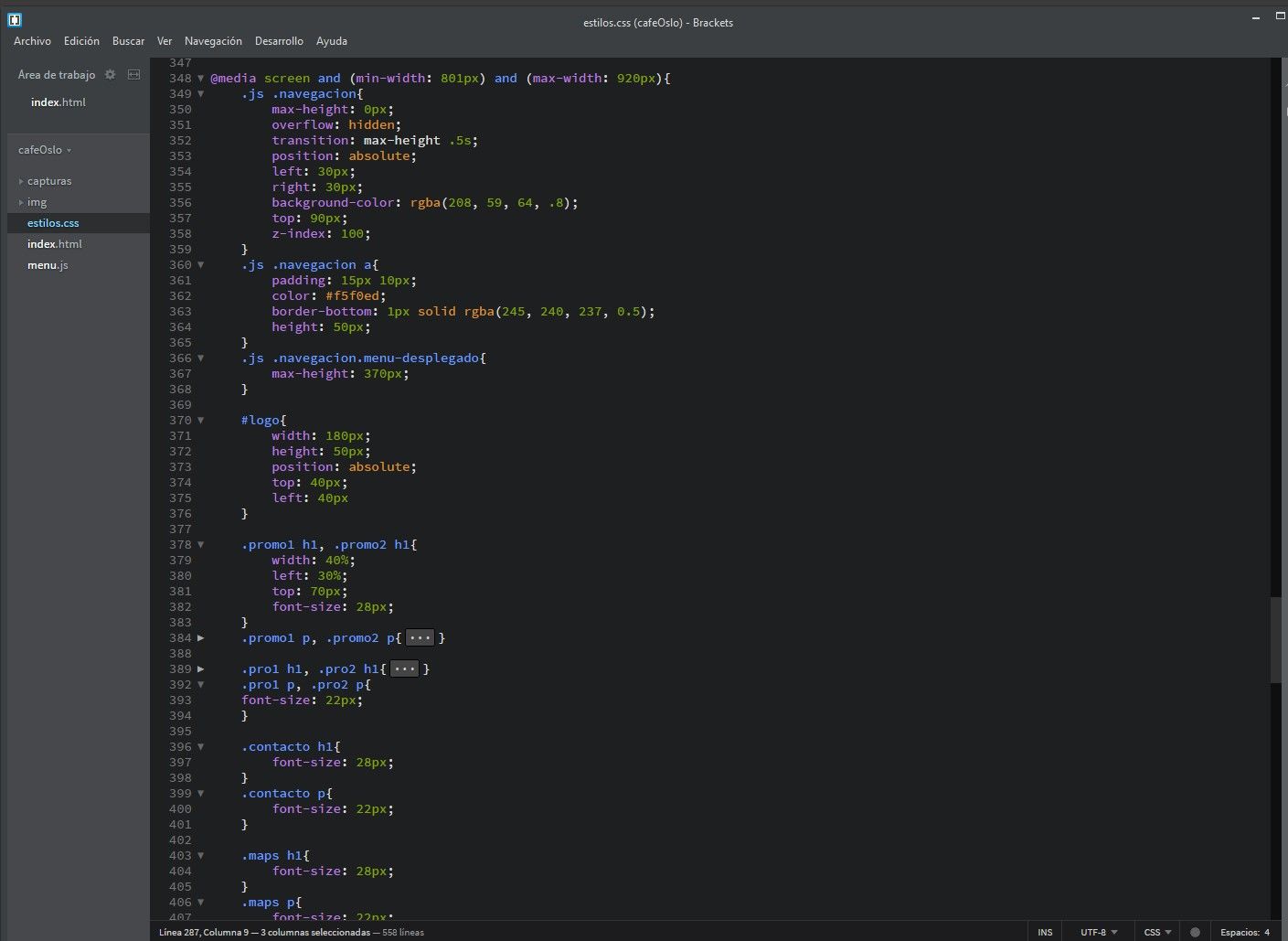This screenshot has width=1288, height=941.
Task: Collapse .contacto p block line 399
Action: (201, 794)
